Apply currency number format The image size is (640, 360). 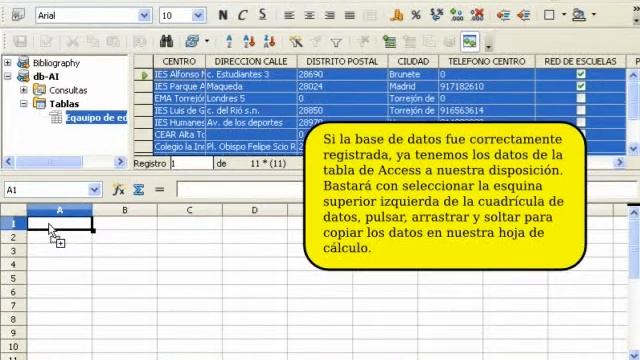coord(396,16)
